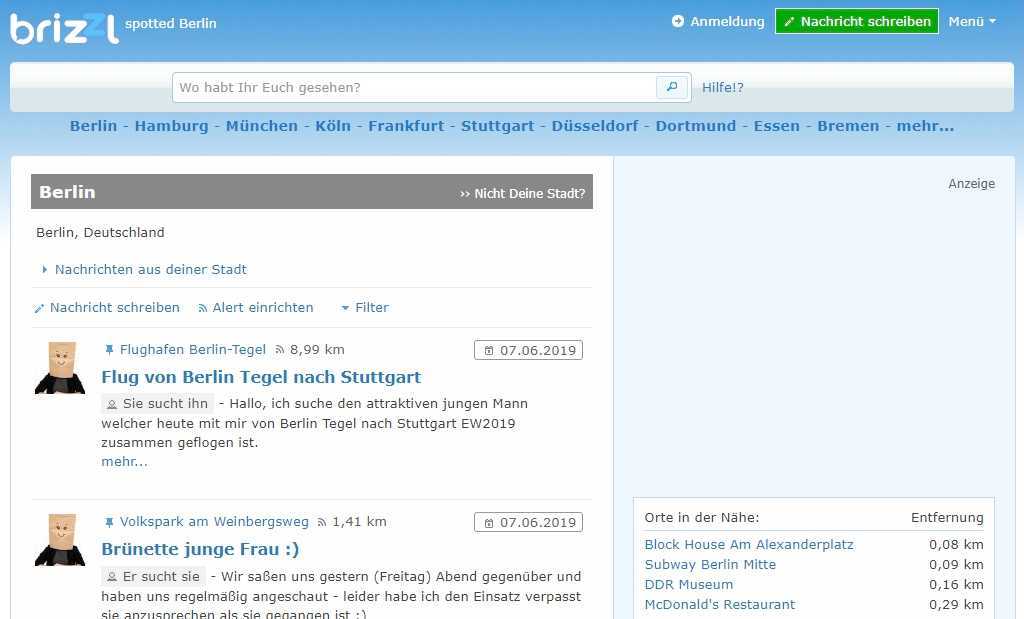Select the Berlin city link

pos(93,126)
